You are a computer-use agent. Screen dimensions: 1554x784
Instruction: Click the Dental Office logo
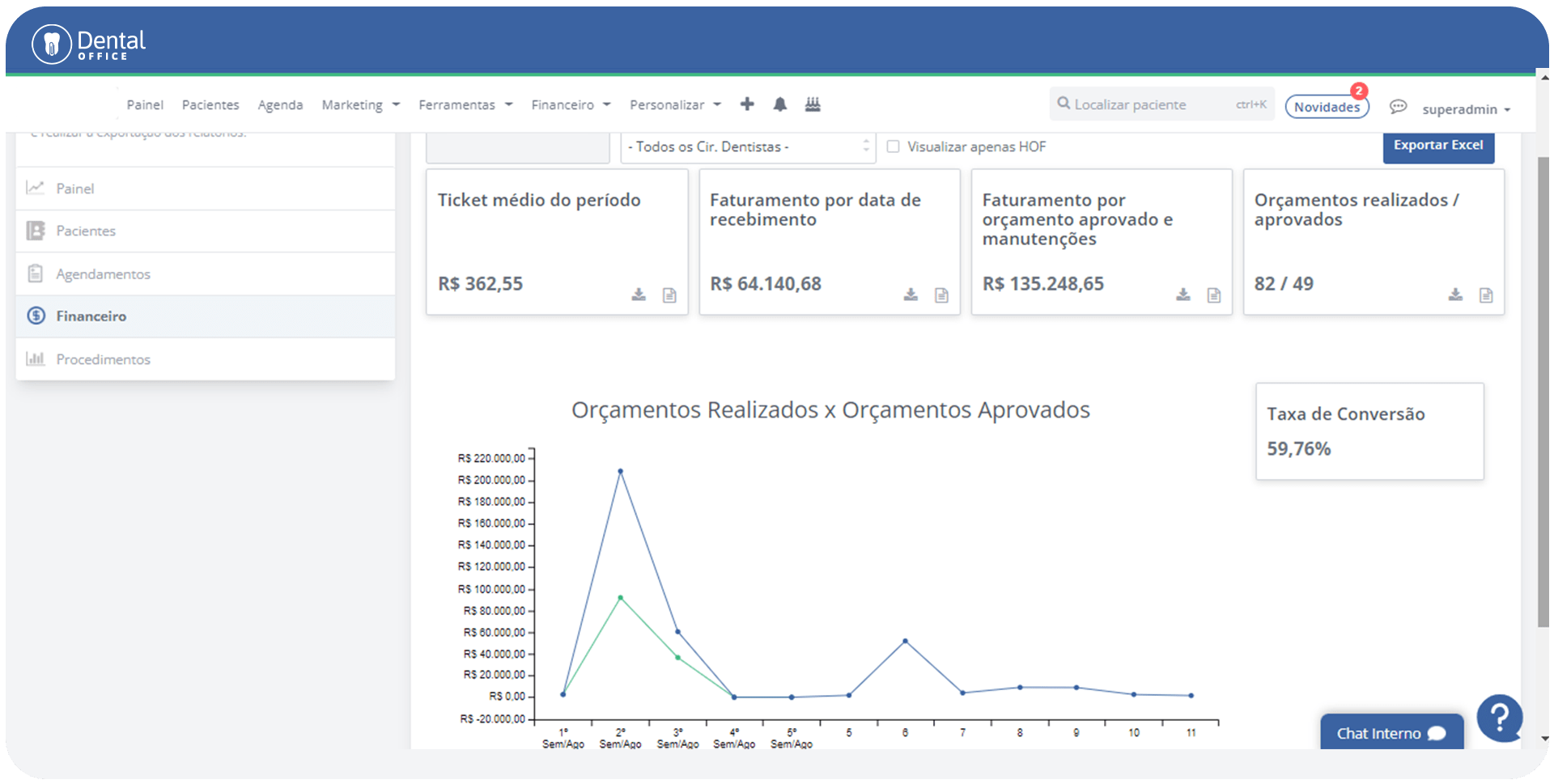point(88,44)
